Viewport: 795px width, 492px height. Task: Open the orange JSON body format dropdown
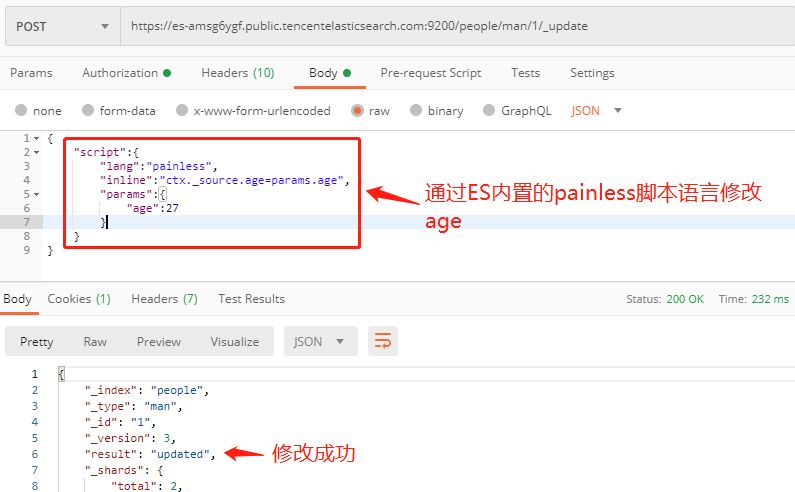pos(596,111)
